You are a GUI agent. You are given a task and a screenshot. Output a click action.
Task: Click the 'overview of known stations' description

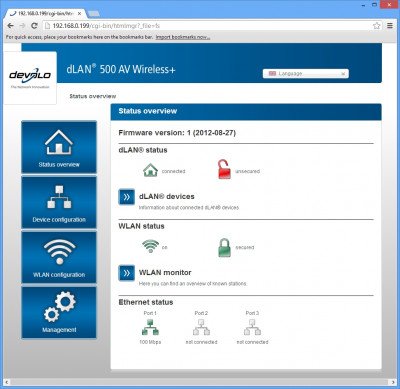193,284
